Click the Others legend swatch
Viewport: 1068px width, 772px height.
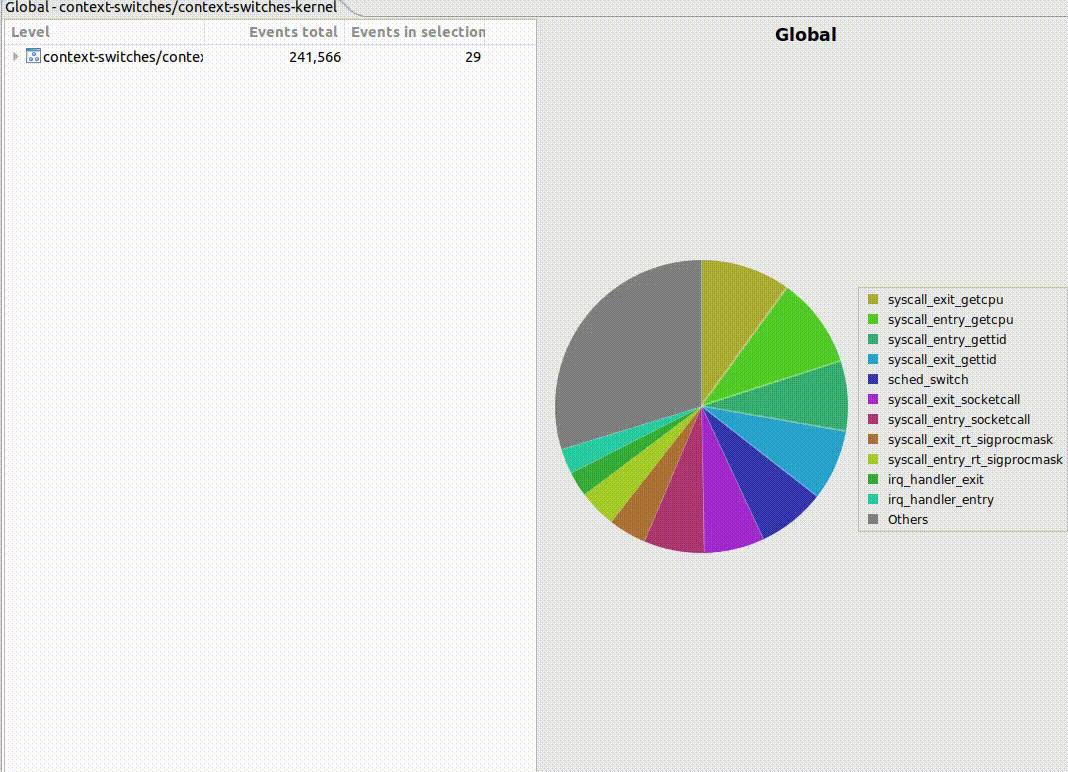tap(873, 519)
